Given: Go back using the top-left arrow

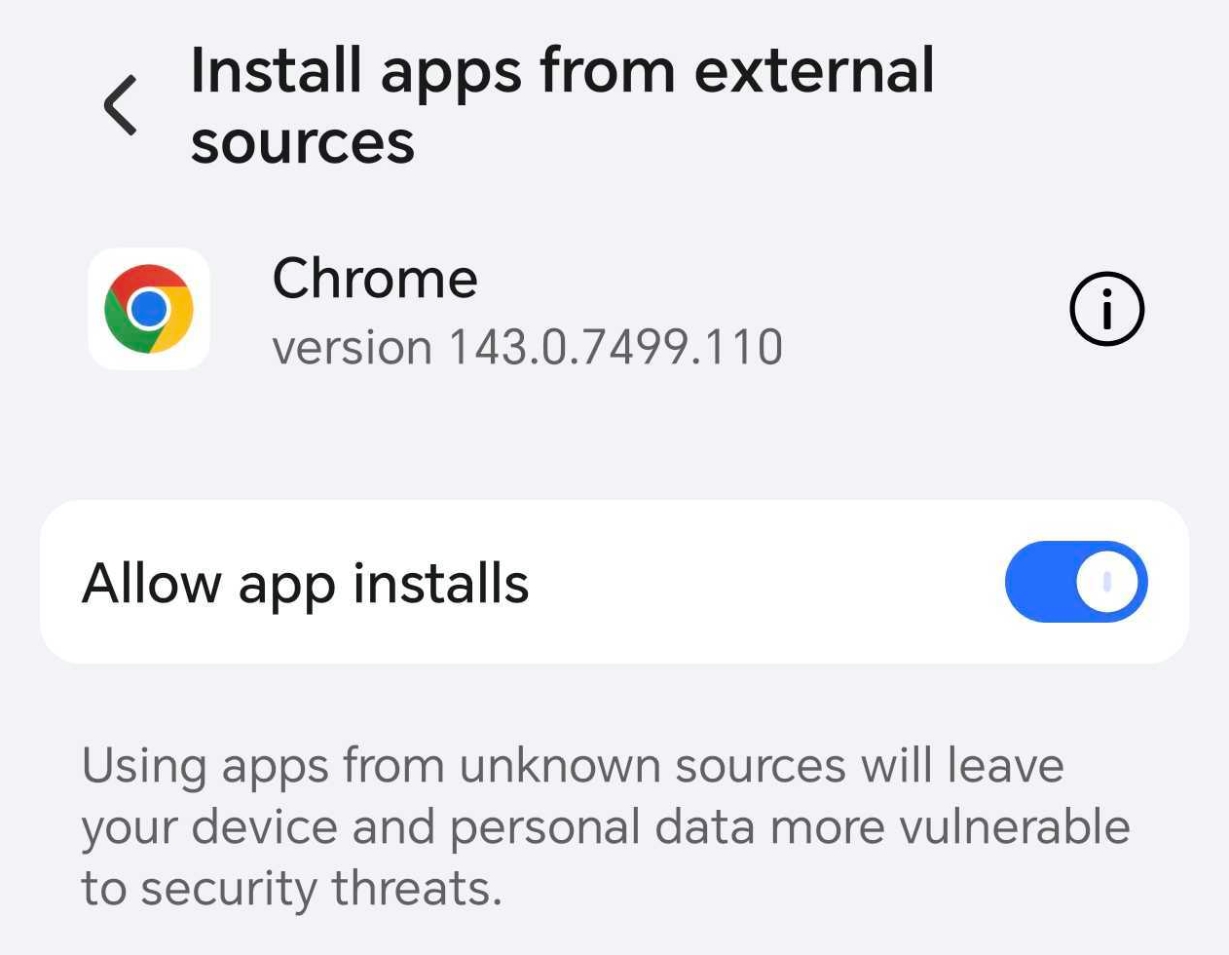Looking at the screenshot, I should [x=120, y=105].
